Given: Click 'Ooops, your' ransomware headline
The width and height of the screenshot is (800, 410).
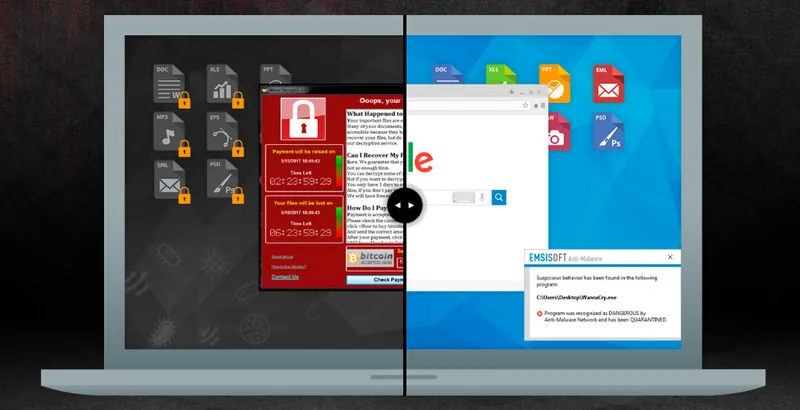Looking at the screenshot, I should pos(380,100).
